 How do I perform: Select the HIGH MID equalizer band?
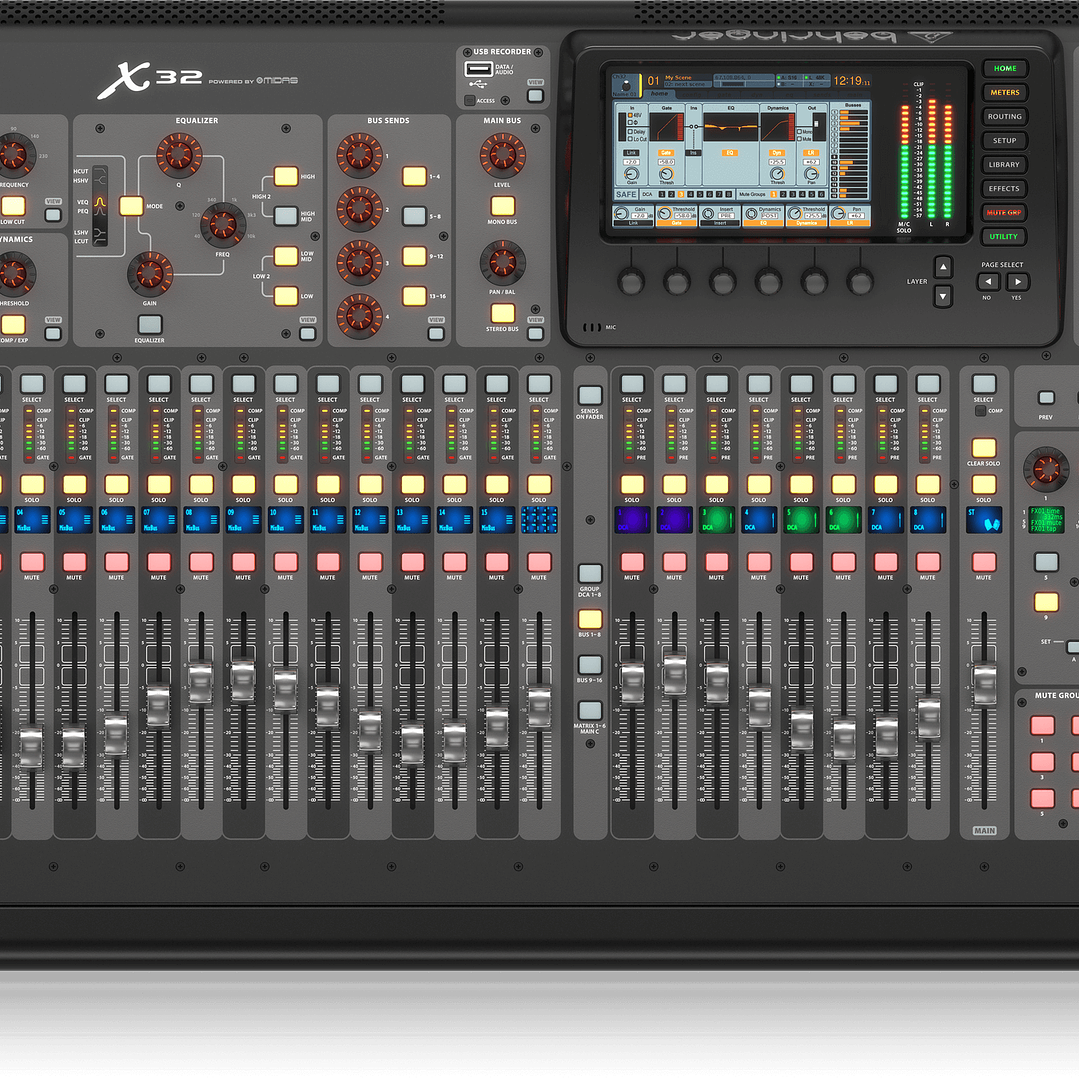click(286, 215)
